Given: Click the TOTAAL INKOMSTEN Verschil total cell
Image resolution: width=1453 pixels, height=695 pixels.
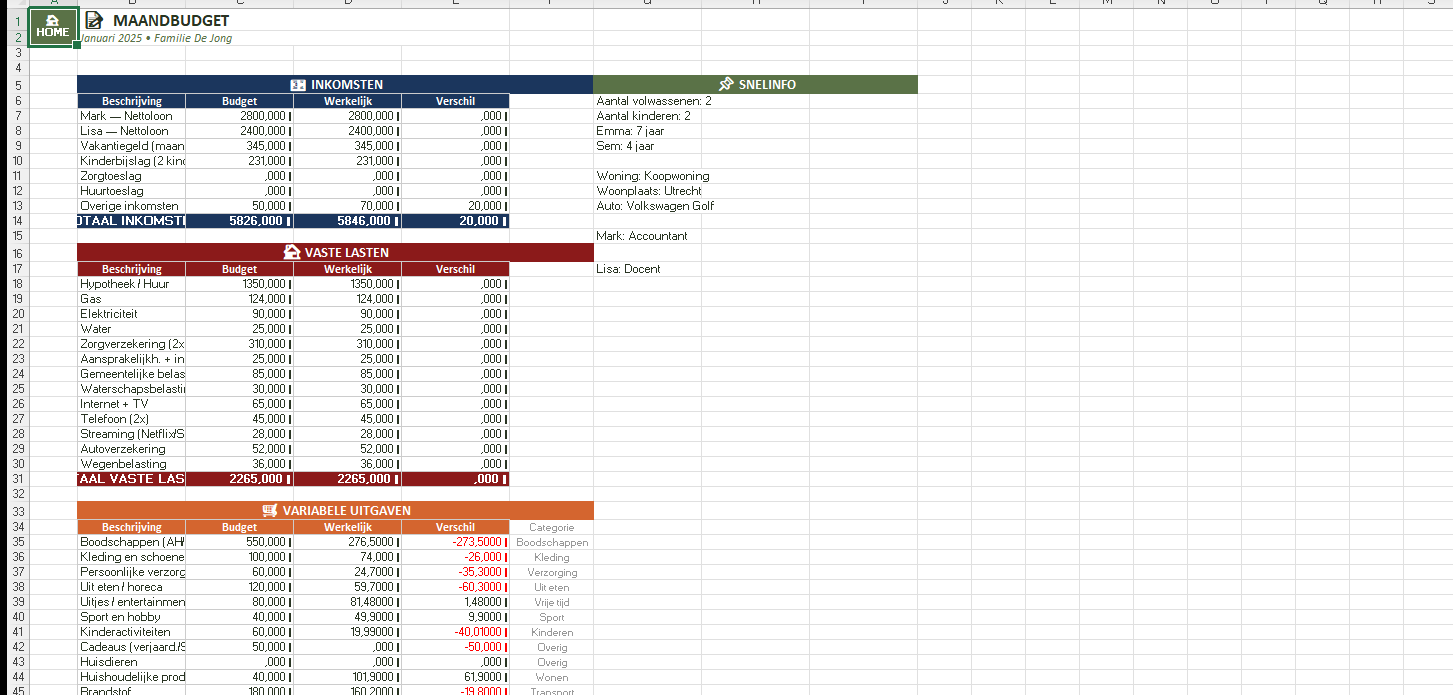Looking at the screenshot, I should click(455, 221).
